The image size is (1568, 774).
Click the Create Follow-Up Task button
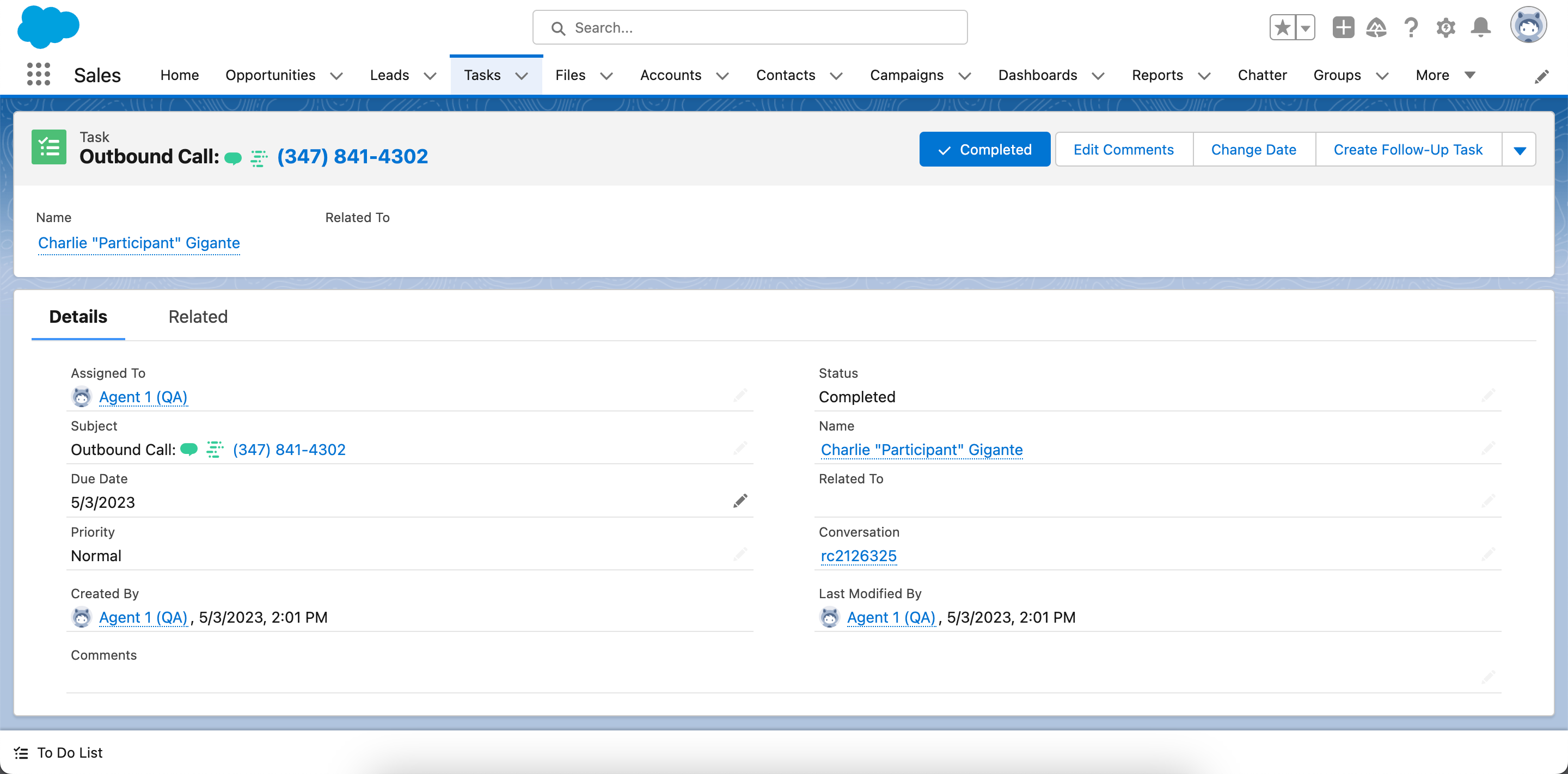click(x=1407, y=150)
